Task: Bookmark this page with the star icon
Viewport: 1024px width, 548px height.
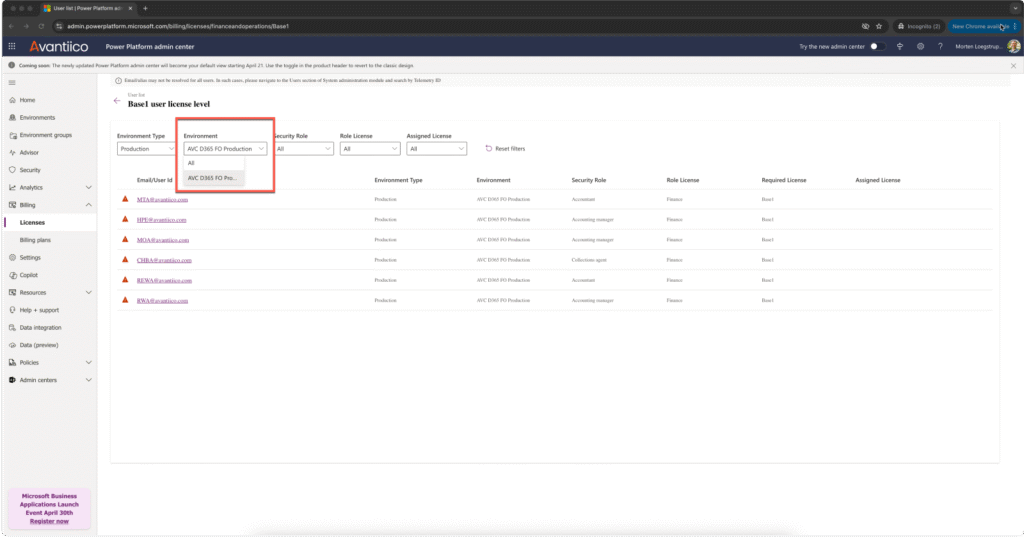Action: pyautogui.click(x=879, y=26)
